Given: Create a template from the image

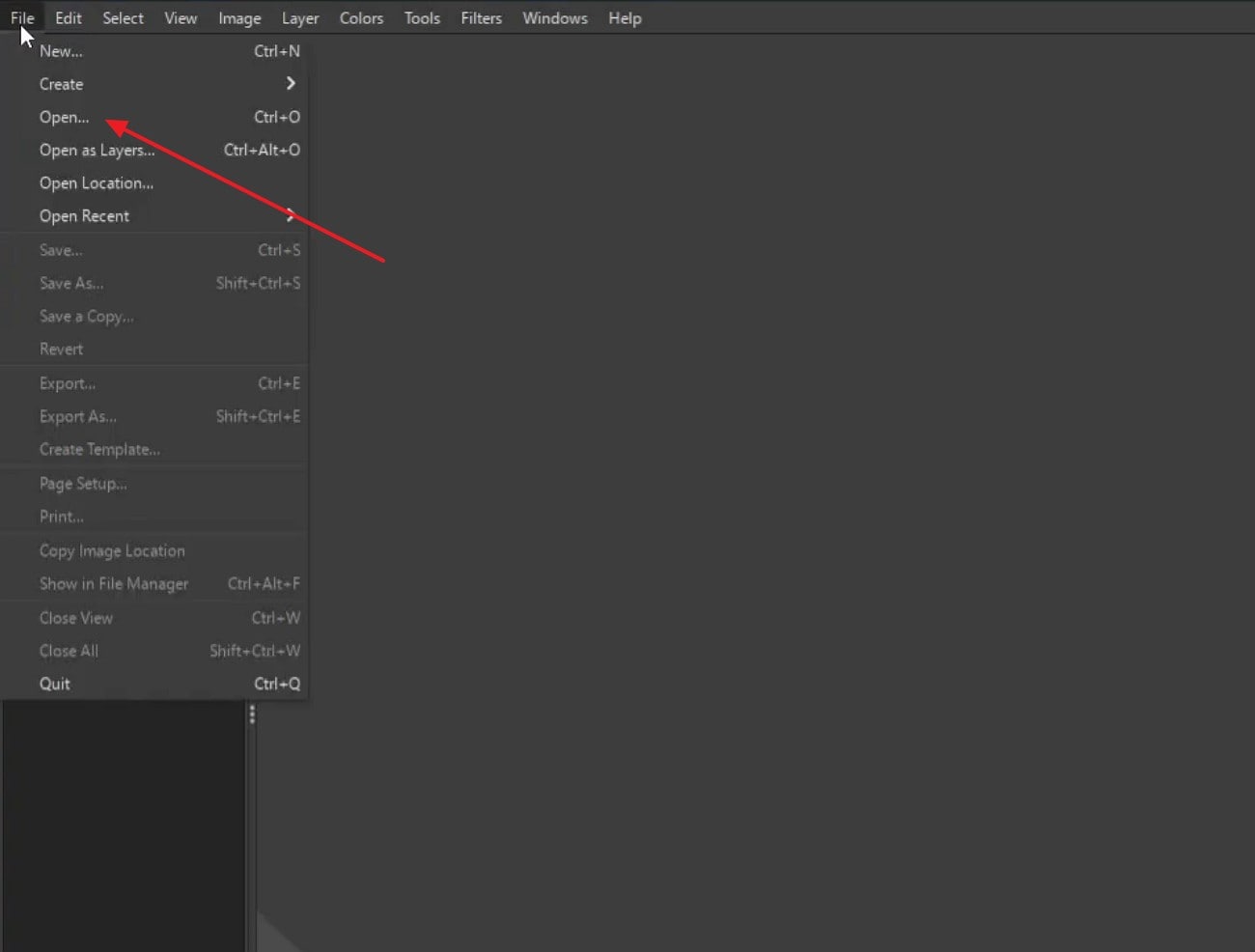Looking at the screenshot, I should click(x=99, y=449).
